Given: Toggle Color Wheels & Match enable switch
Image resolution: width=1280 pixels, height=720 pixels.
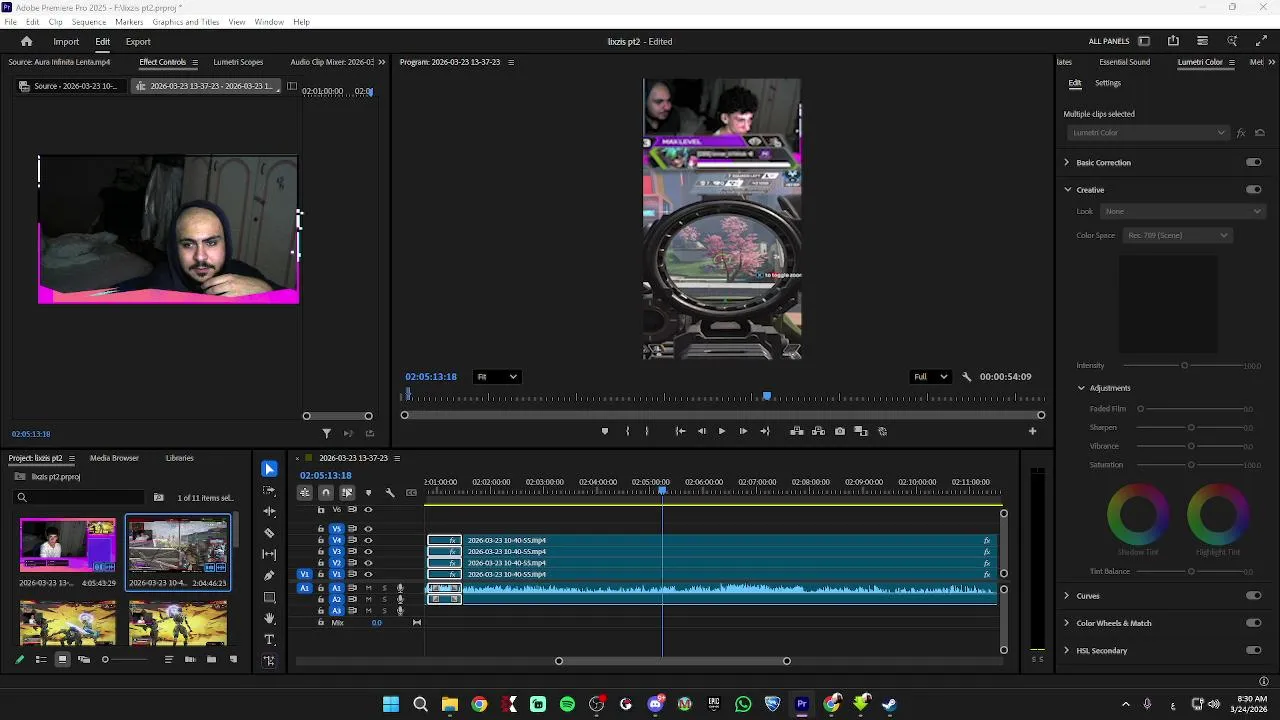Looking at the screenshot, I should pyautogui.click(x=1254, y=623).
